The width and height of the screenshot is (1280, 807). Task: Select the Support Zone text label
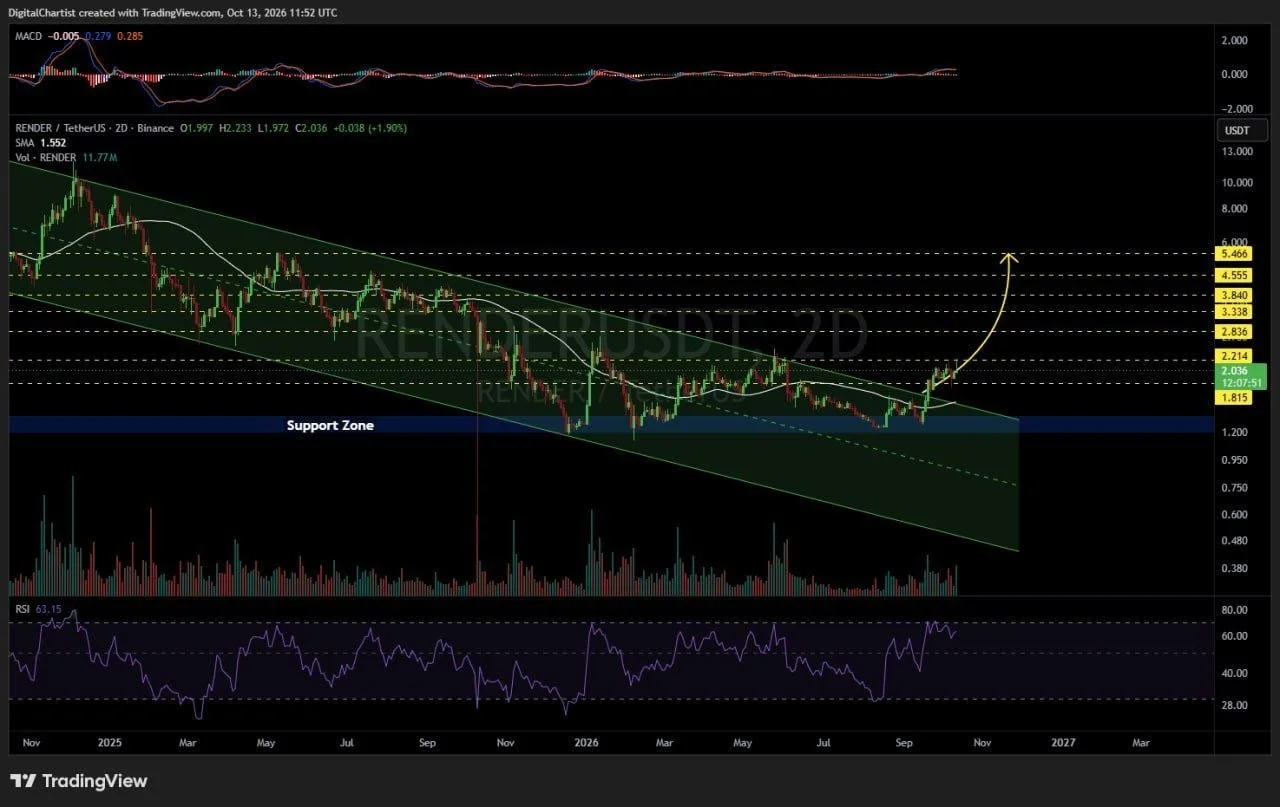tap(330, 425)
